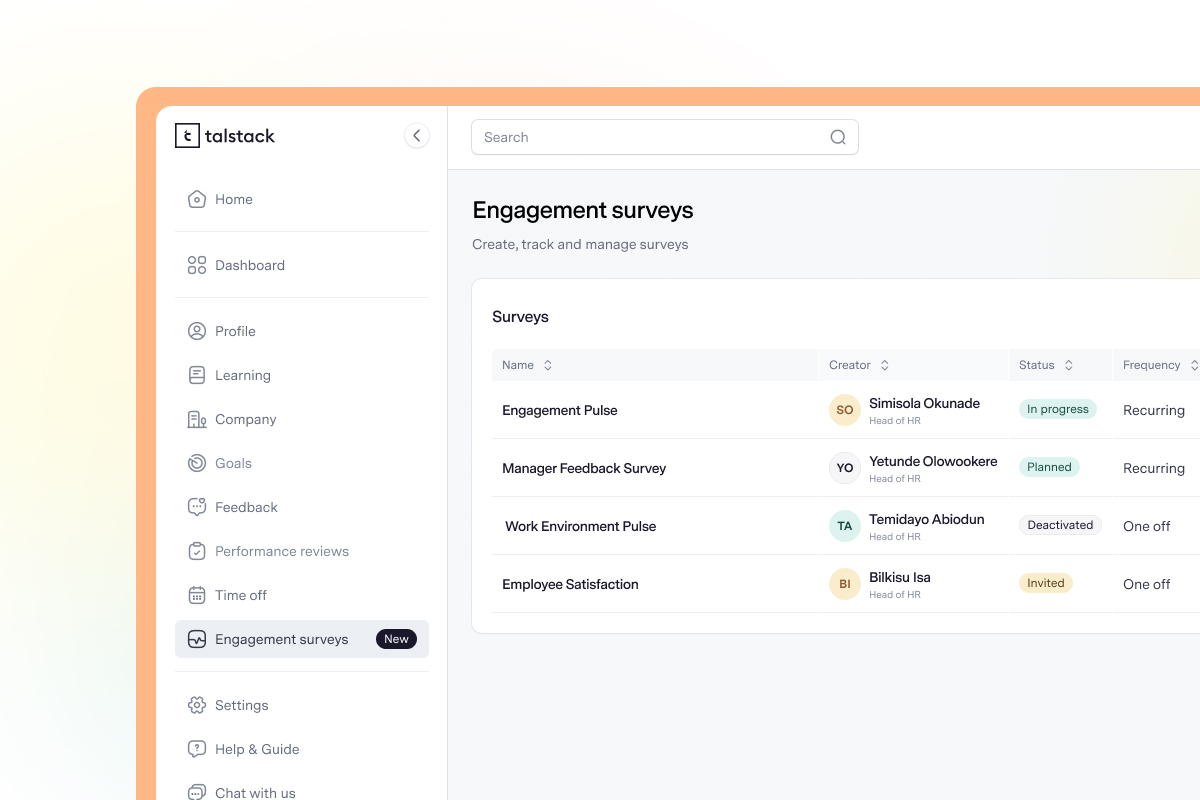Click the talstack logo

pyautogui.click(x=225, y=136)
